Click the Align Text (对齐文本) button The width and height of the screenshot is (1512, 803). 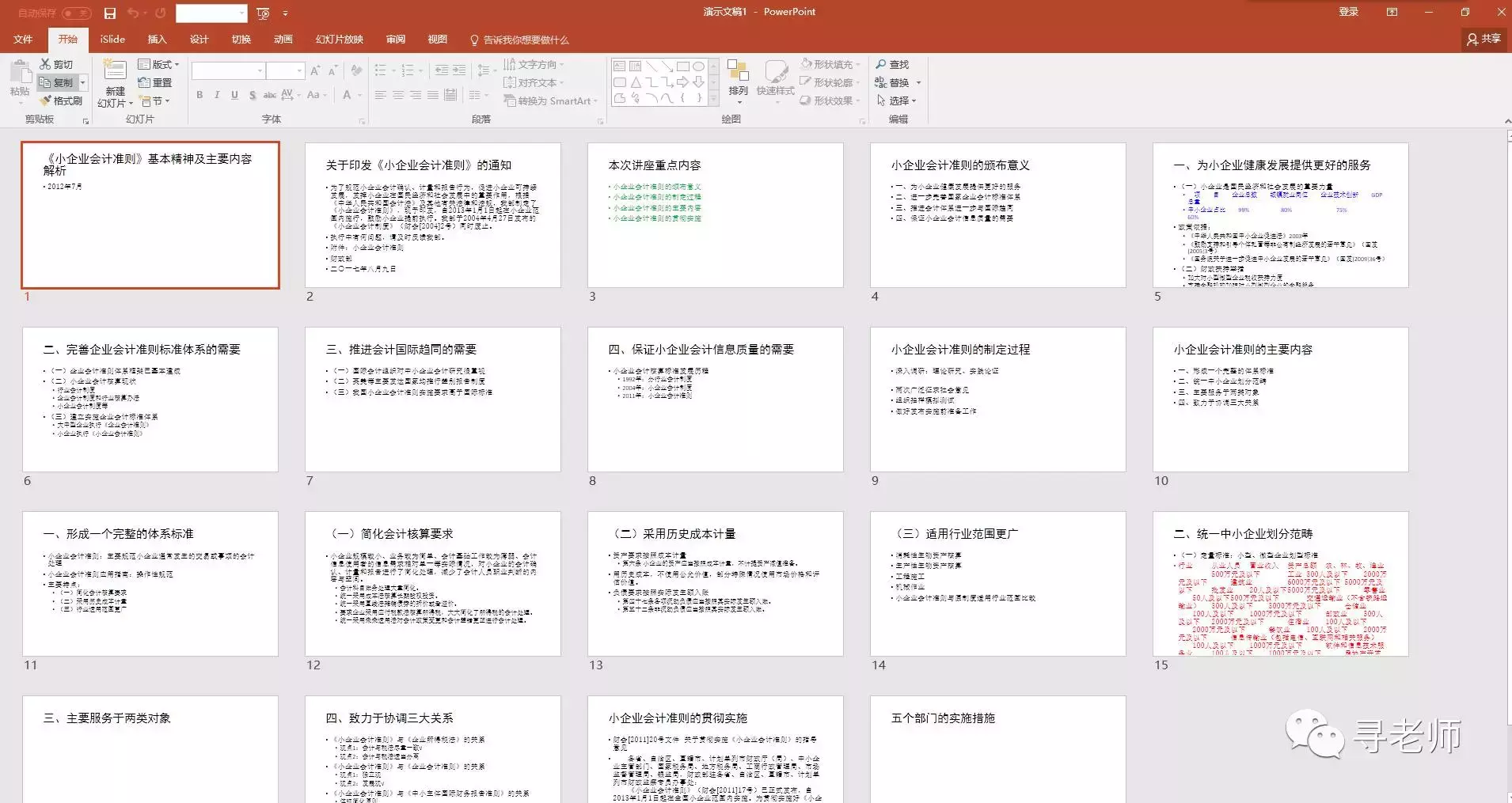[x=534, y=82]
